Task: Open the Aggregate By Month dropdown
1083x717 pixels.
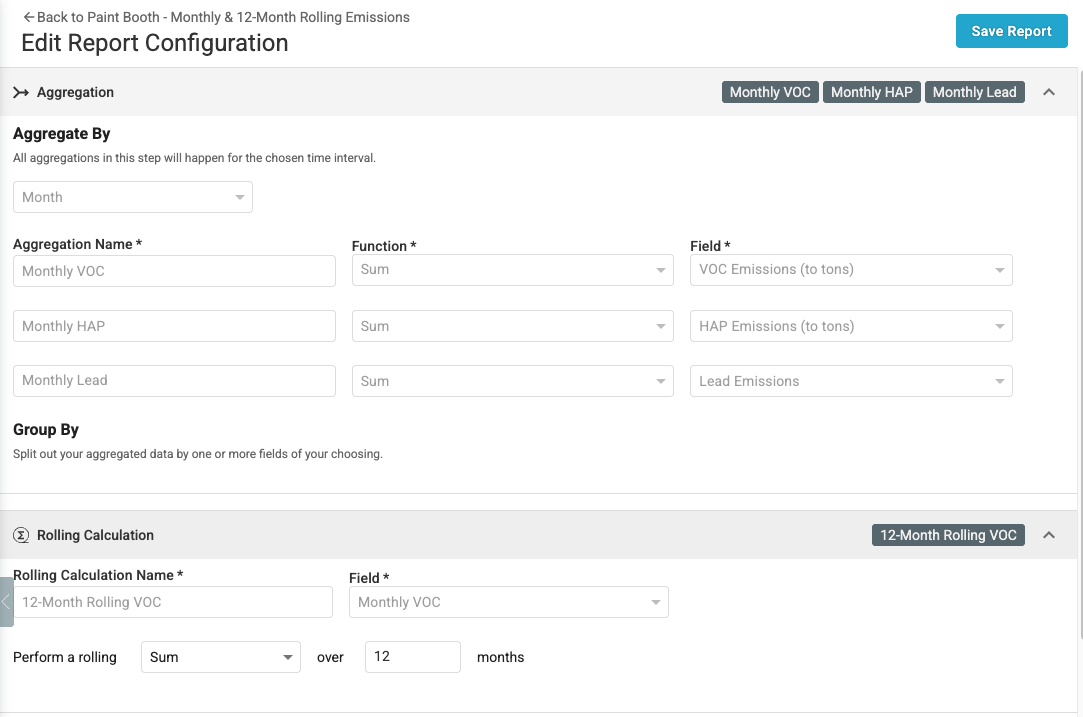Action: (x=133, y=197)
